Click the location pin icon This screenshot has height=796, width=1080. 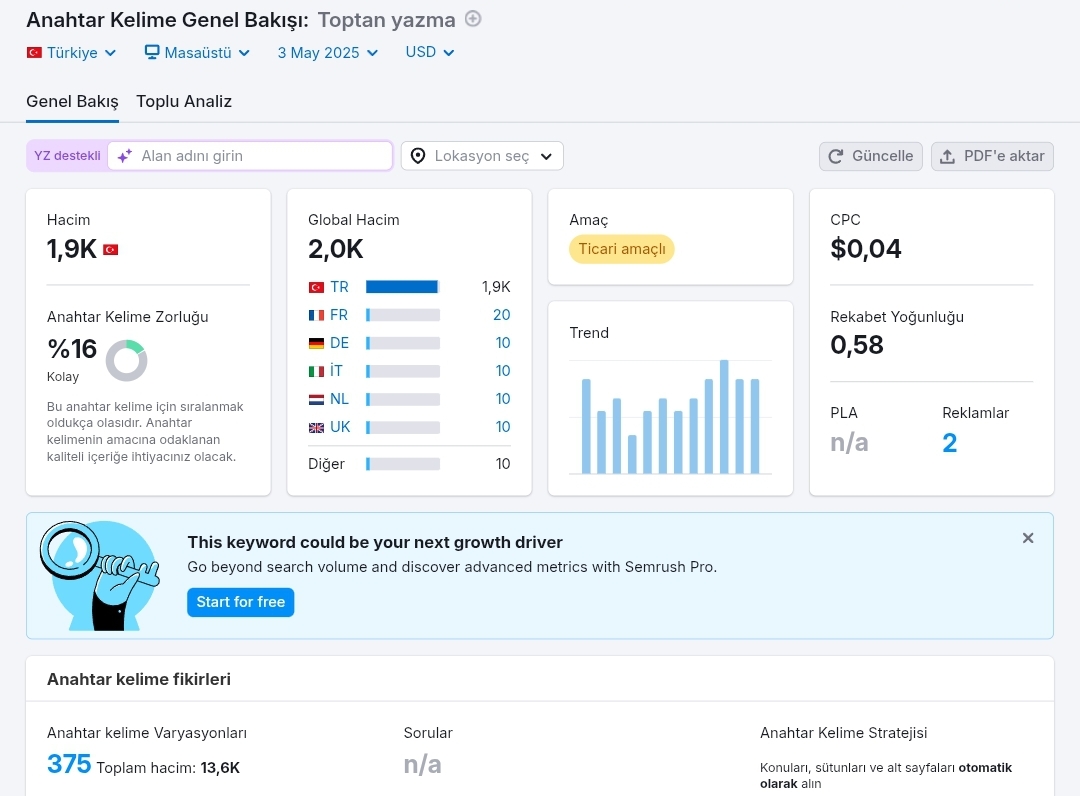[418, 156]
